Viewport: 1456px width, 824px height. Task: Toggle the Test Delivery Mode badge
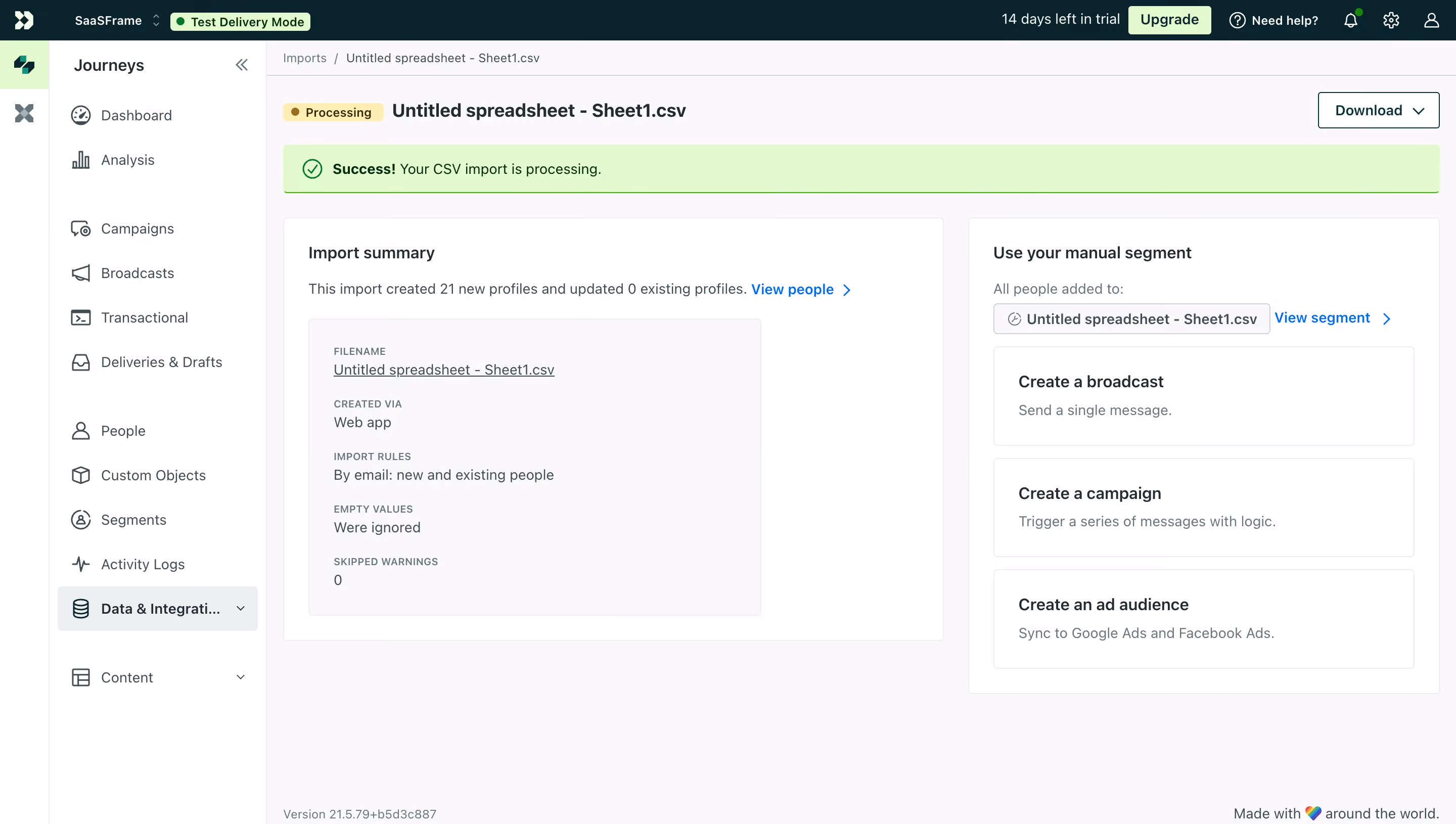point(241,22)
